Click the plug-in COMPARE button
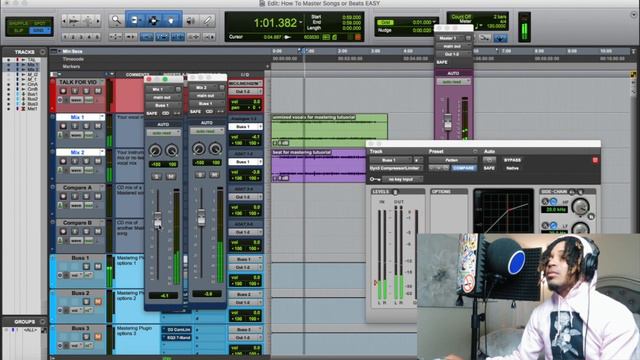The height and width of the screenshot is (360, 640). pyautogui.click(x=464, y=168)
